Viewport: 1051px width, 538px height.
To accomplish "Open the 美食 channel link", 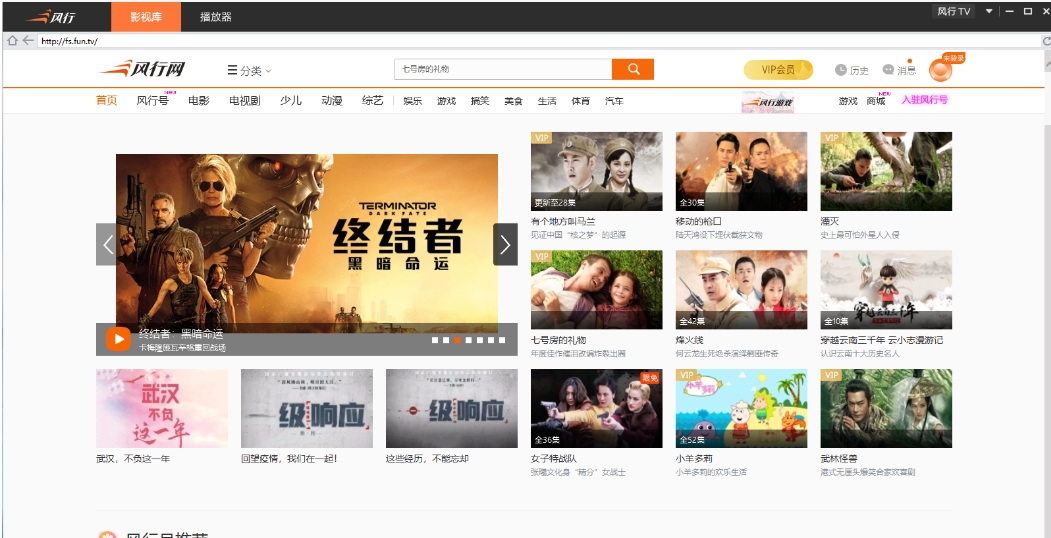I will click(513, 101).
